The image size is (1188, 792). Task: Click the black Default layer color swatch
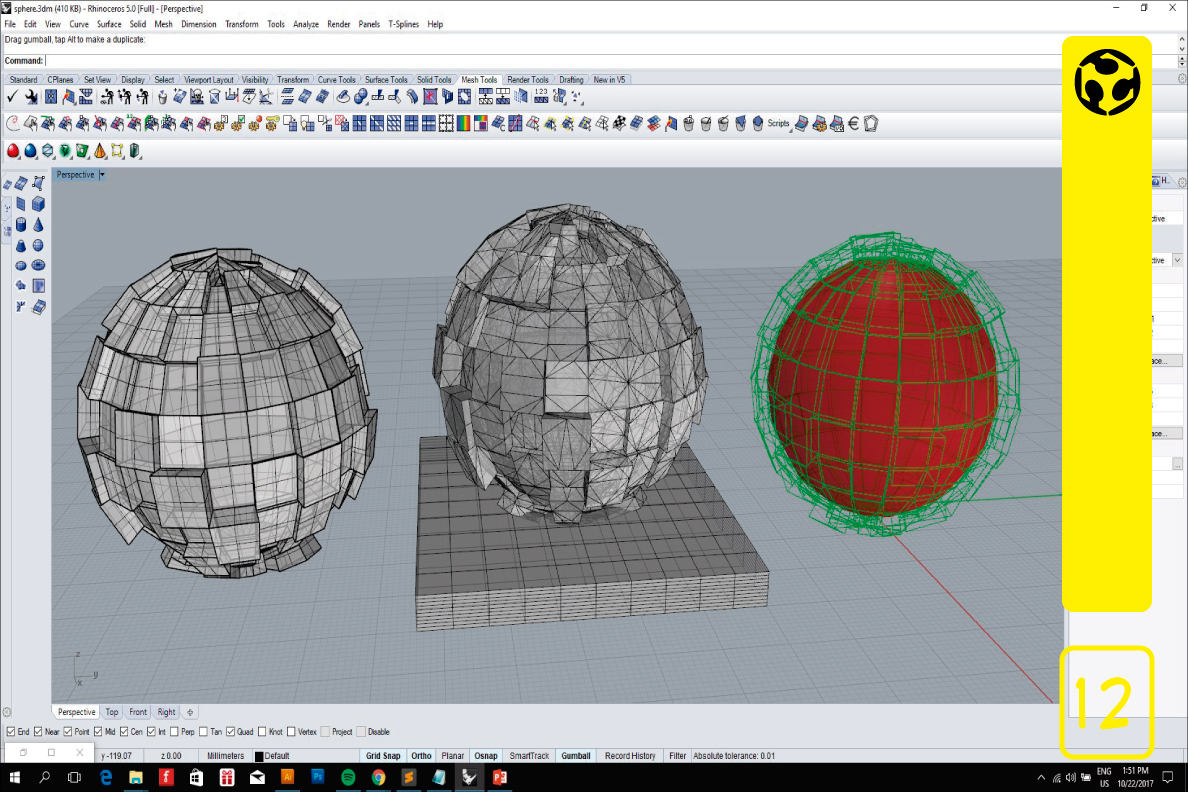[259, 757]
